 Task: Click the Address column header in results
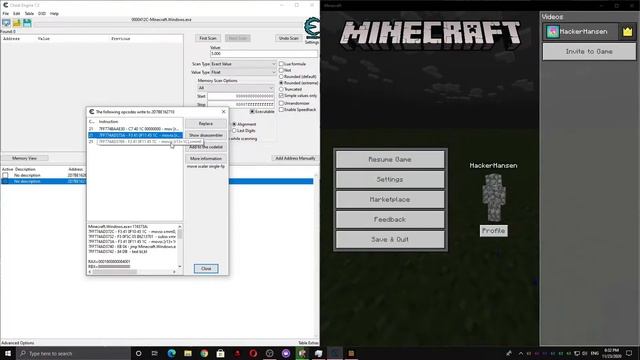pyautogui.click(x=11, y=39)
